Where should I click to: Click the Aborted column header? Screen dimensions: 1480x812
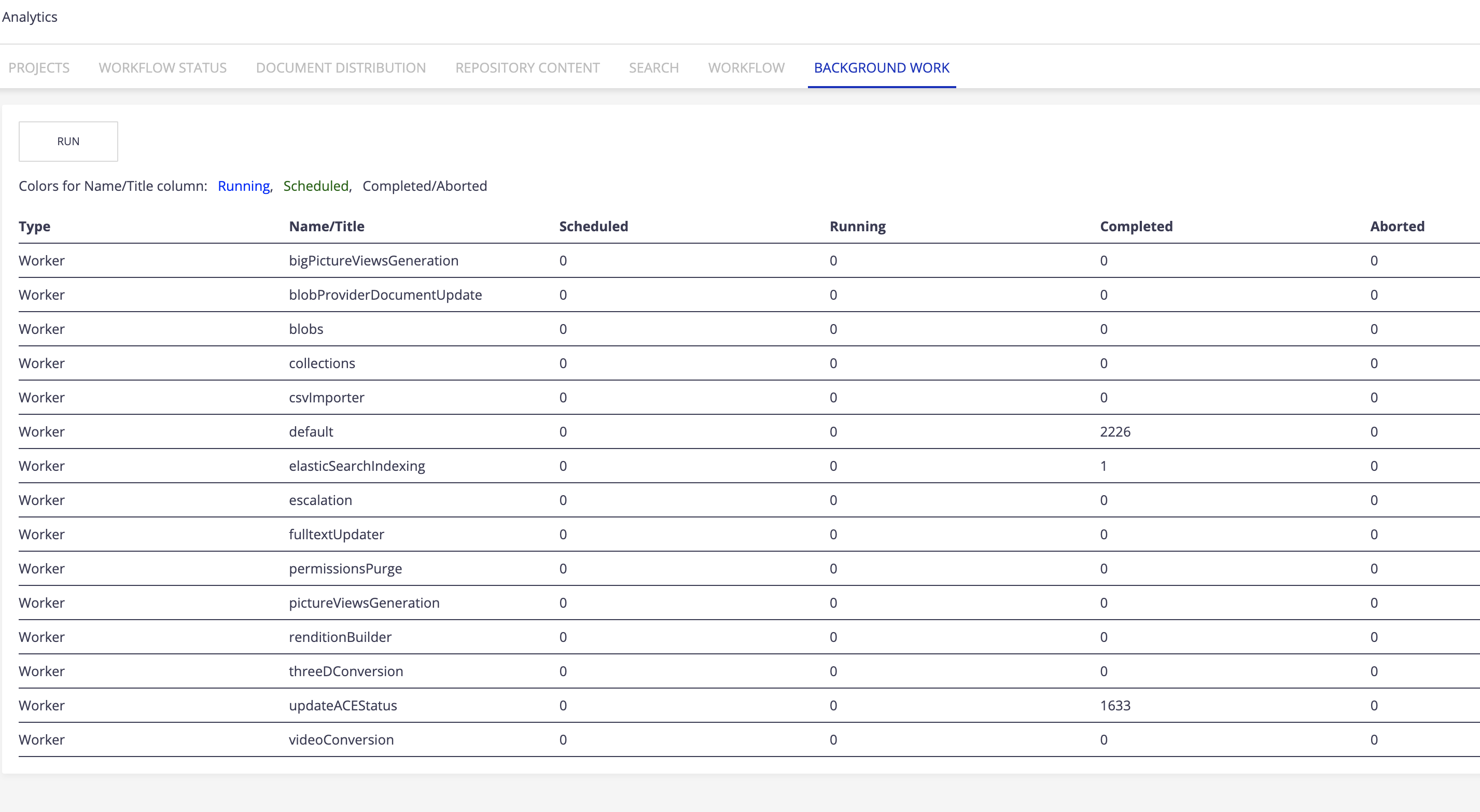point(1397,227)
